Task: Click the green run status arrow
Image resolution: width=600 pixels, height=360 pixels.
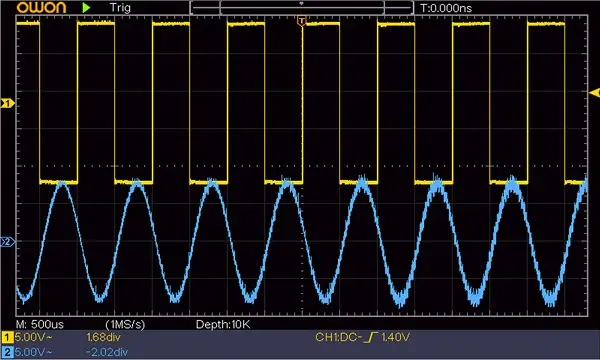Action: click(x=86, y=7)
